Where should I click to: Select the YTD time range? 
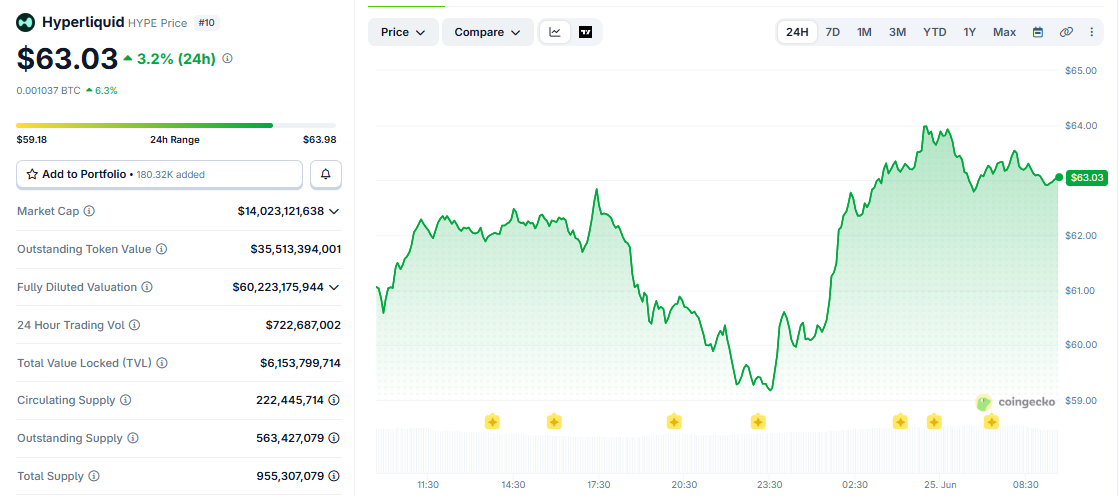pyautogui.click(x=935, y=32)
